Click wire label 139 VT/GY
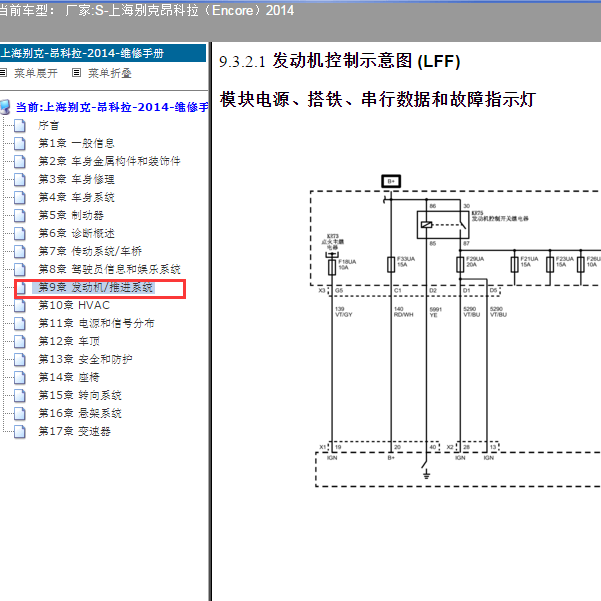Viewport: 601px width, 601px height. pyautogui.click(x=343, y=312)
